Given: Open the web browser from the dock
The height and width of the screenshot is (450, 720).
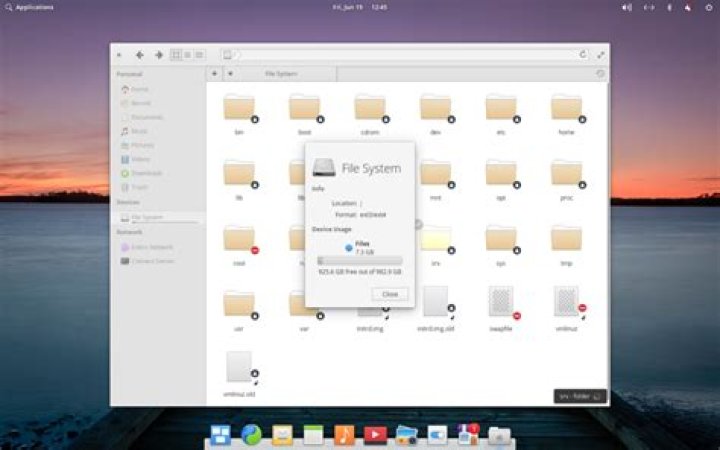Looking at the screenshot, I should [x=251, y=434].
